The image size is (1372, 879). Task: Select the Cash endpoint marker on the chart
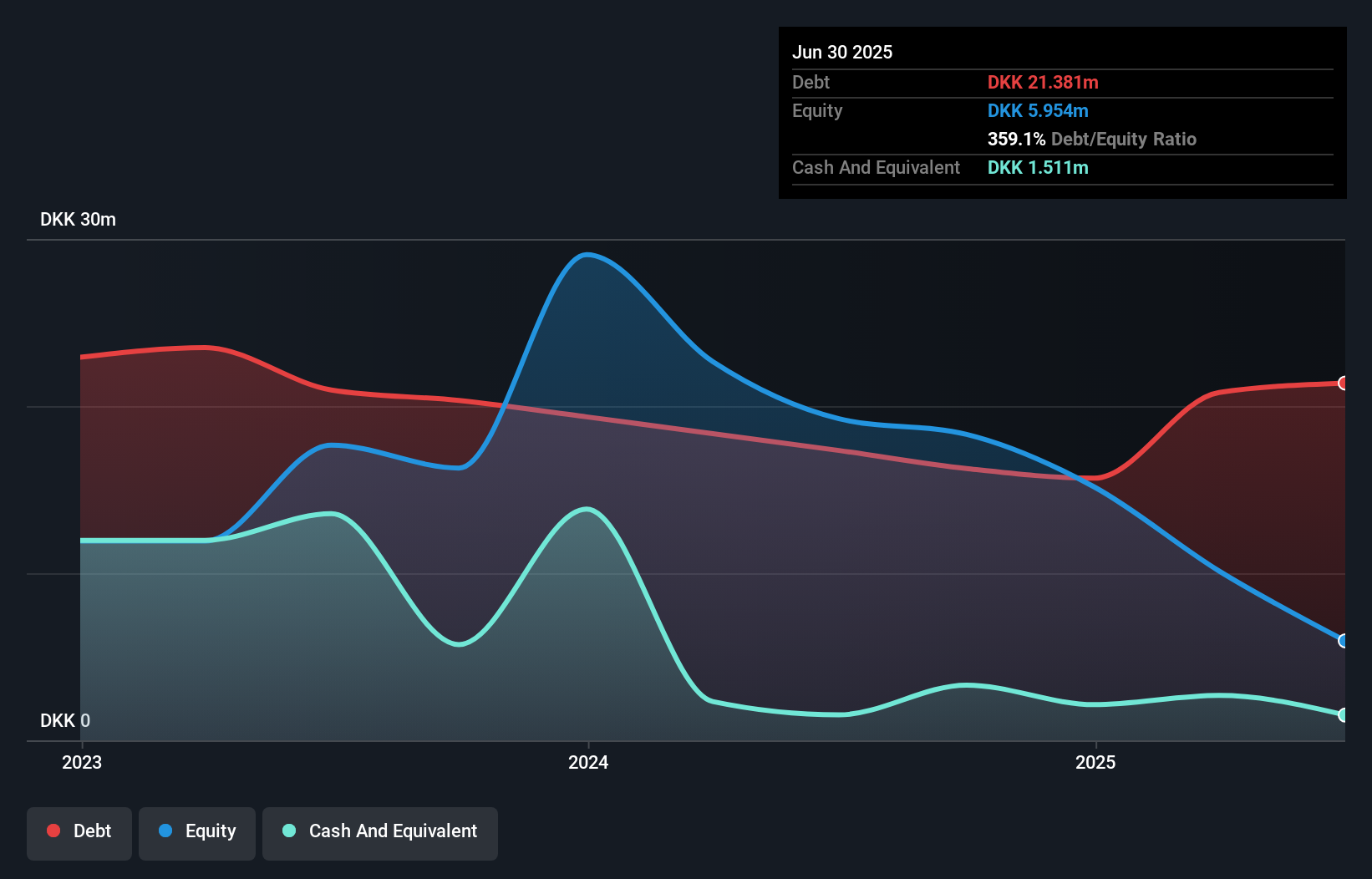1341,716
